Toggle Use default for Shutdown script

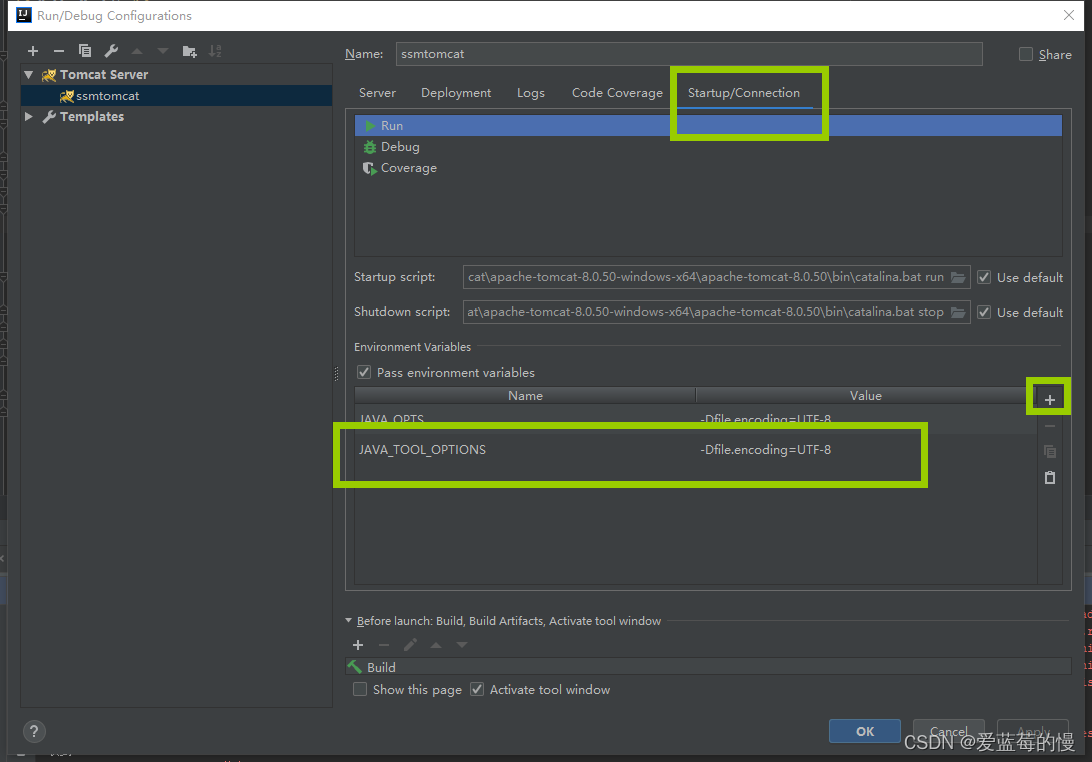[x=984, y=312]
